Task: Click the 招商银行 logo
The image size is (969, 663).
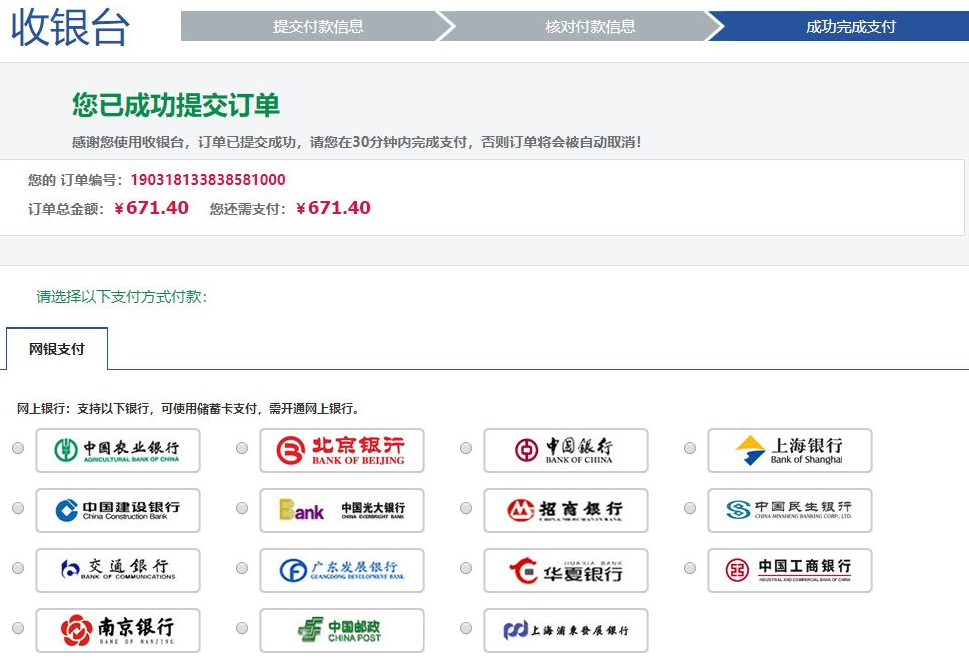Action: coord(566,510)
